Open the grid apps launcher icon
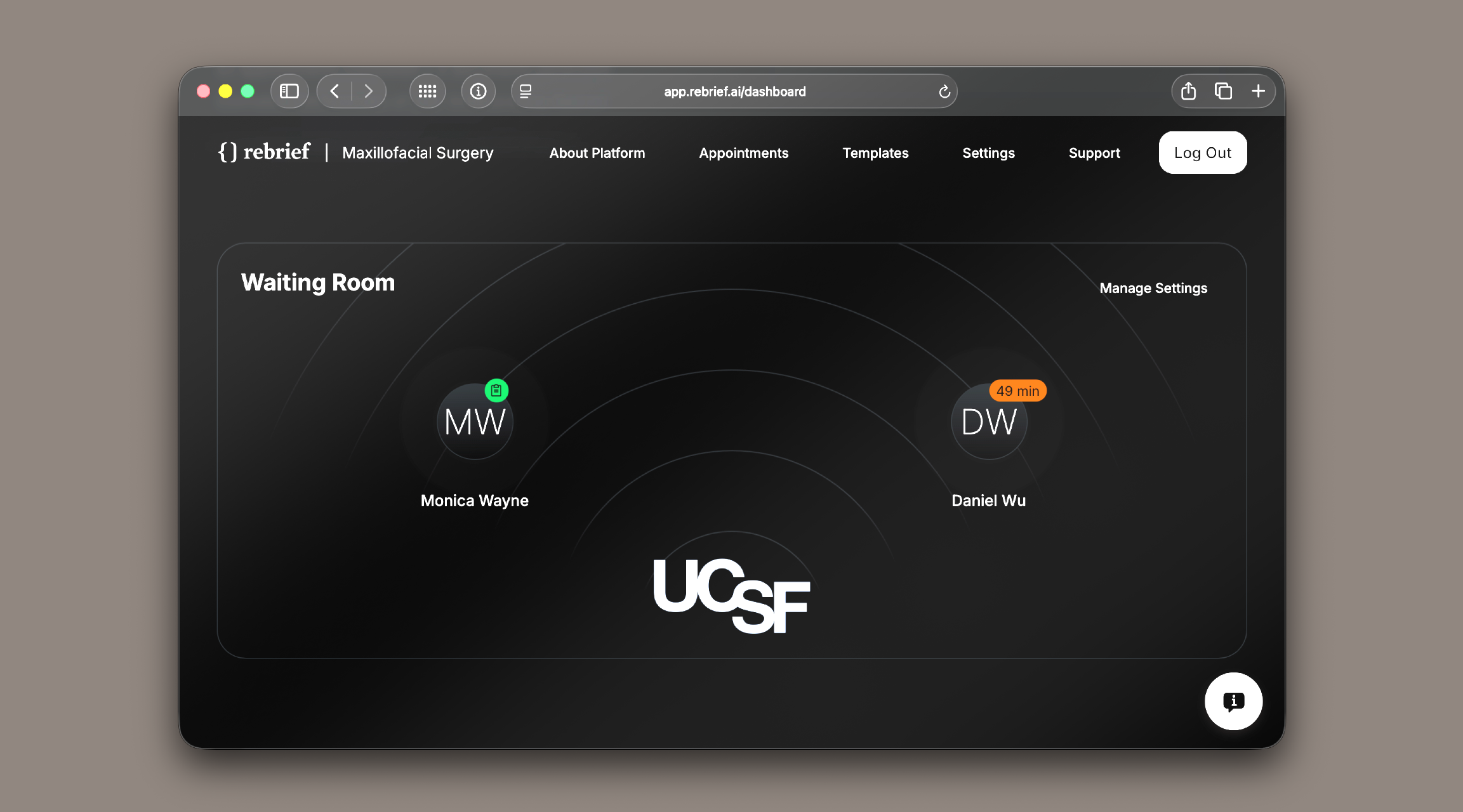Image resolution: width=1463 pixels, height=812 pixels. click(427, 91)
